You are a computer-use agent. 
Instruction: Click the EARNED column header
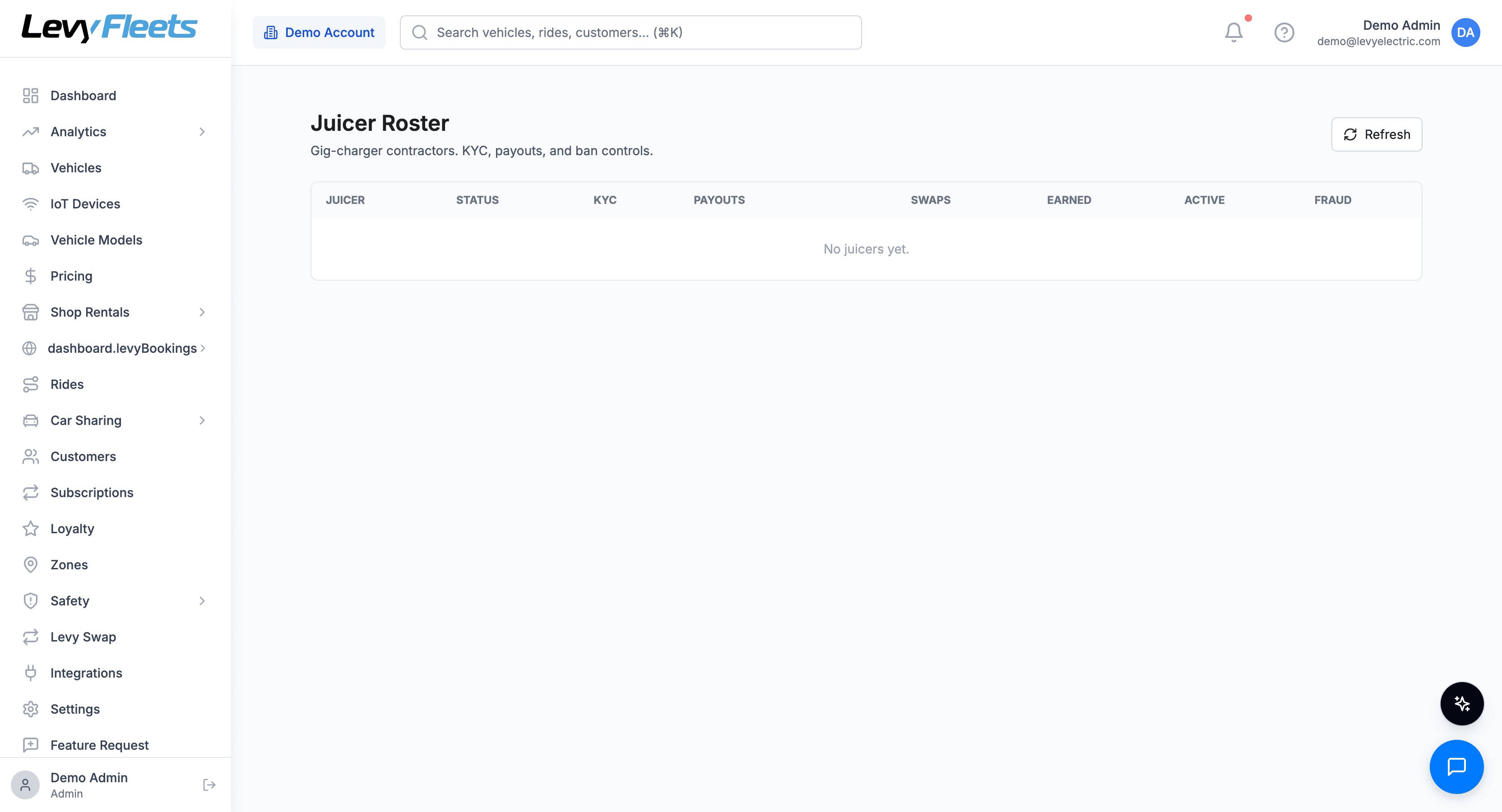click(1069, 200)
